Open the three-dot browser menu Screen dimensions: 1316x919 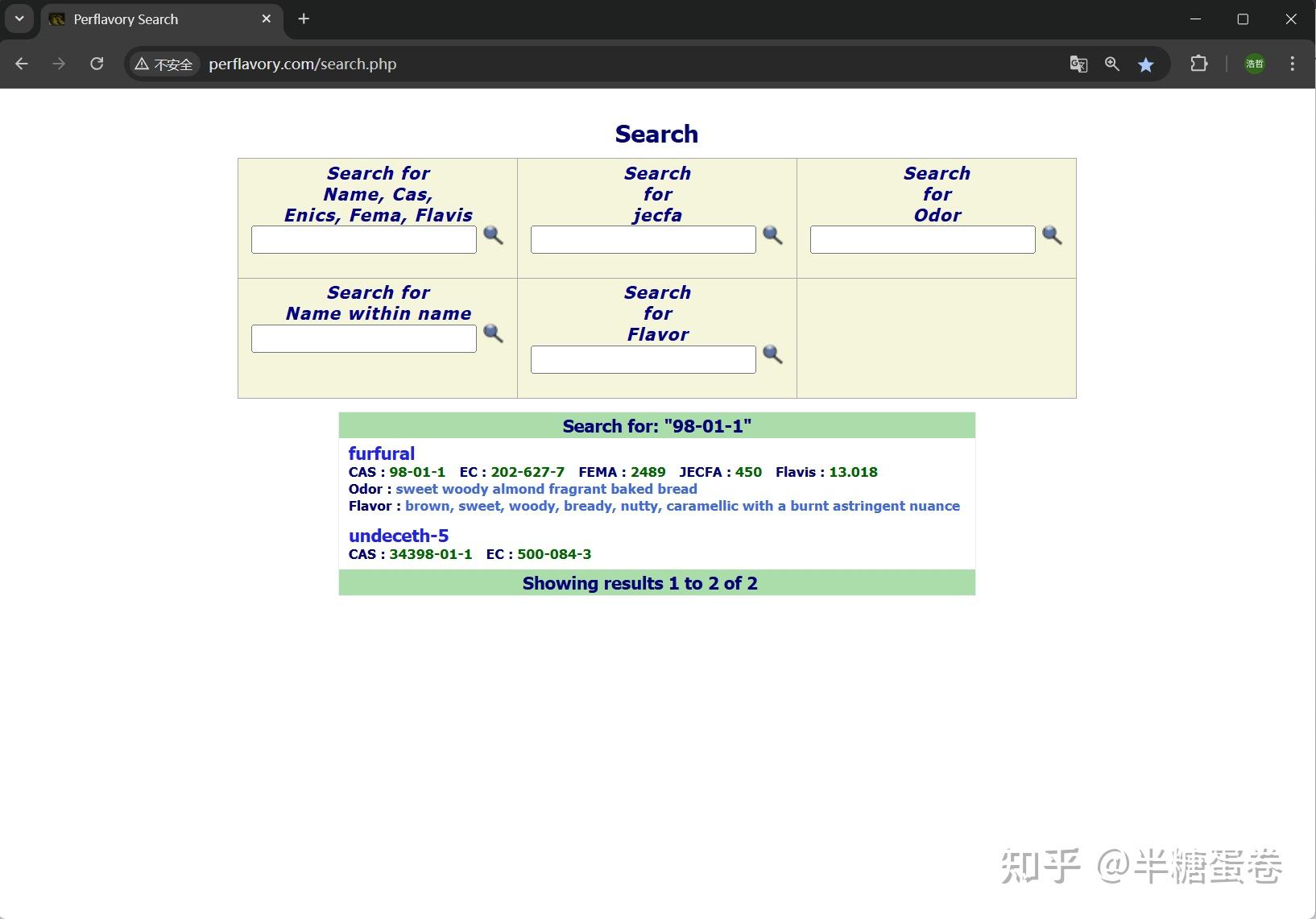pos(1293,64)
